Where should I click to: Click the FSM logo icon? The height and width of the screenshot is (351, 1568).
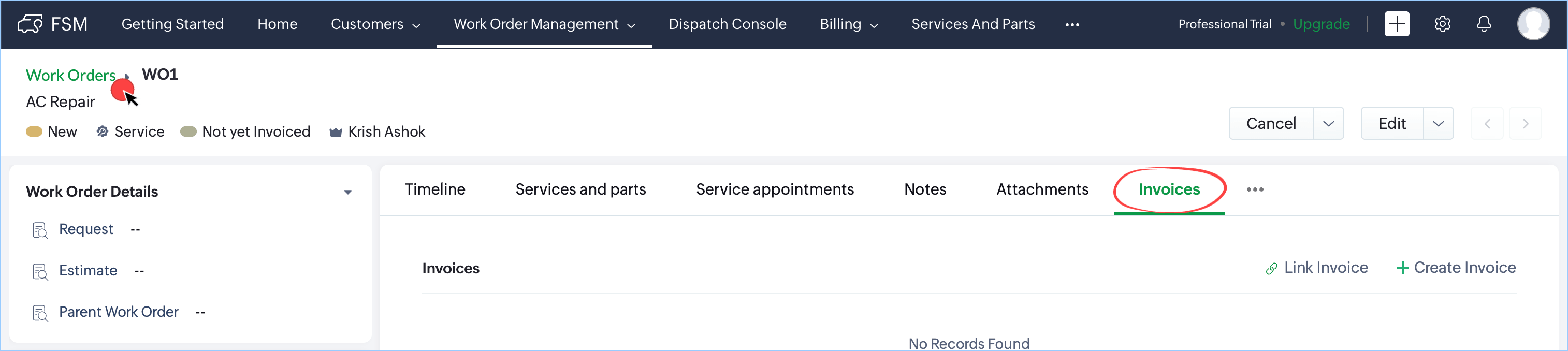tap(30, 24)
